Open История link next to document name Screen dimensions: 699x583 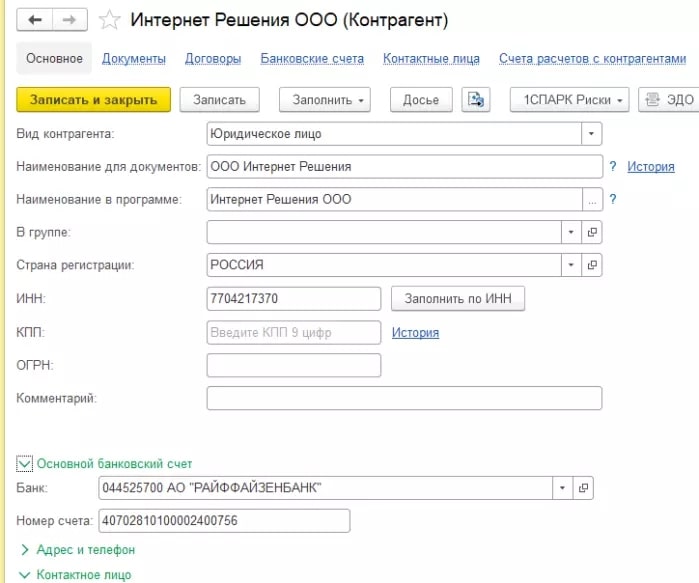[x=651, y=166]
